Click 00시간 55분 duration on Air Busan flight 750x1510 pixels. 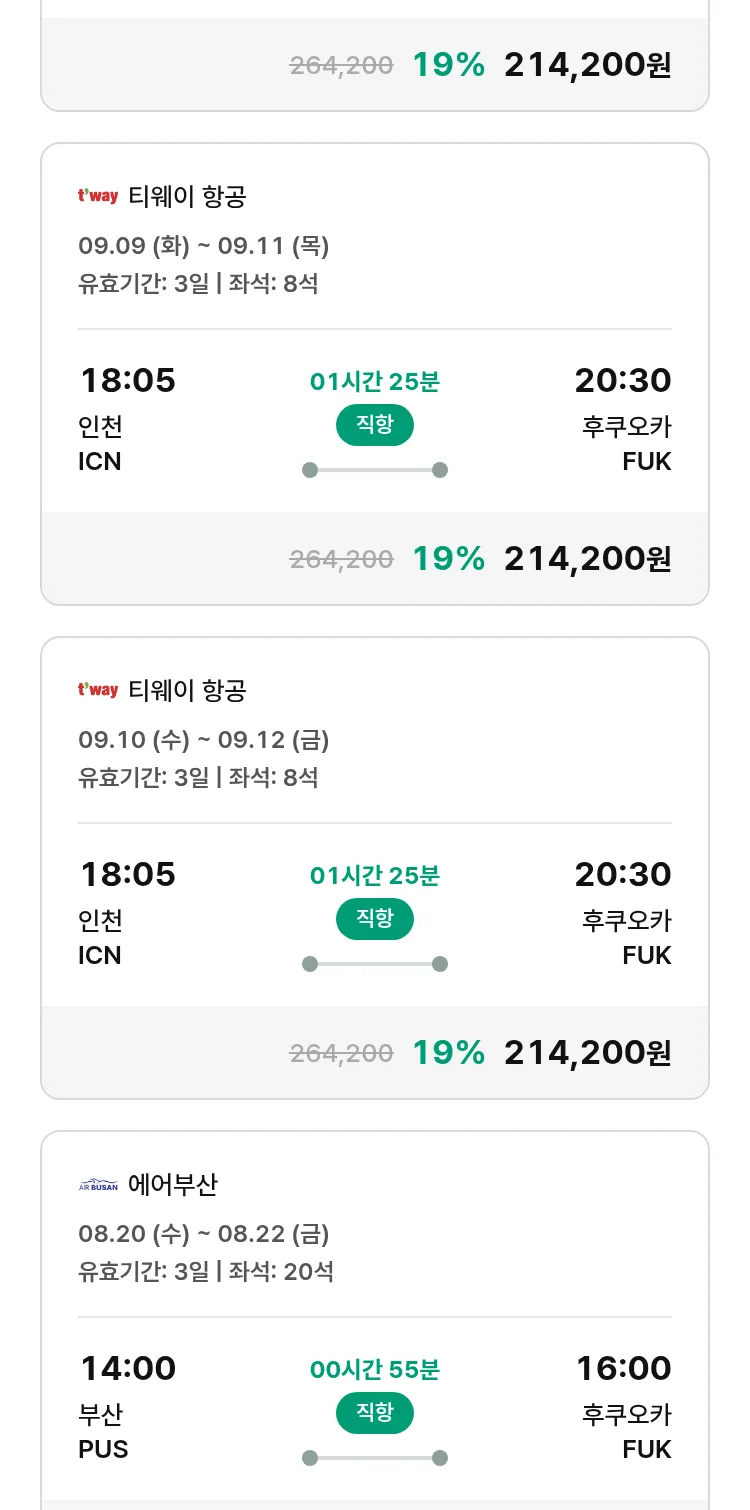[375, 1370]
